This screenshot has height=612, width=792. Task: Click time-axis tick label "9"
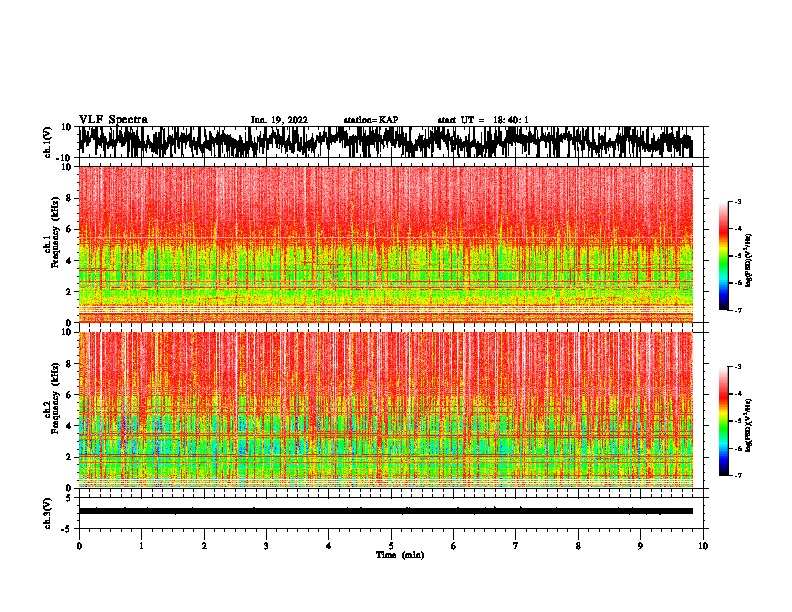tap(640, 546)
